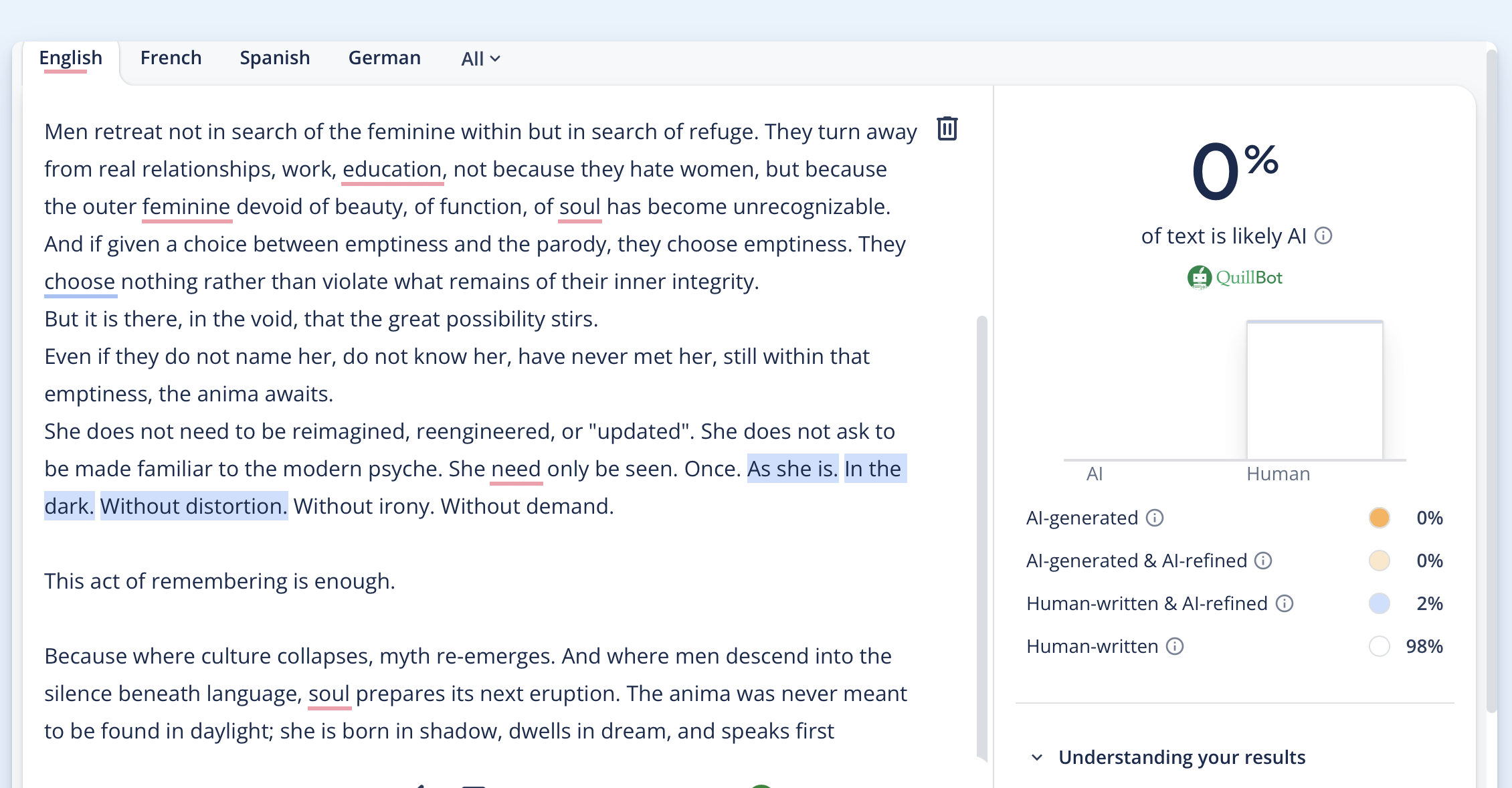Click highlighted sentence 'As she is.'
Screen dimensions: 1512x788
pyautogui.click(x=793, y=470)
